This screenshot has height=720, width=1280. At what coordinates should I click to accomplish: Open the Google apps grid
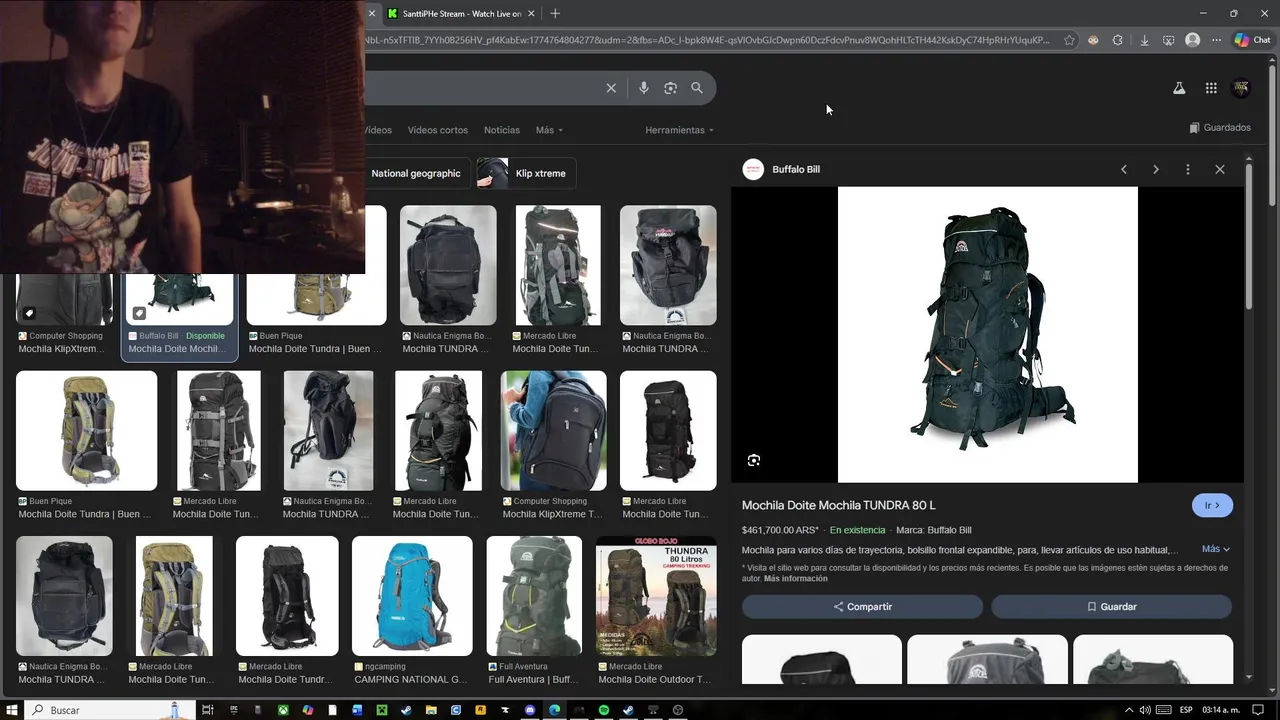(x=1211, y=88)
